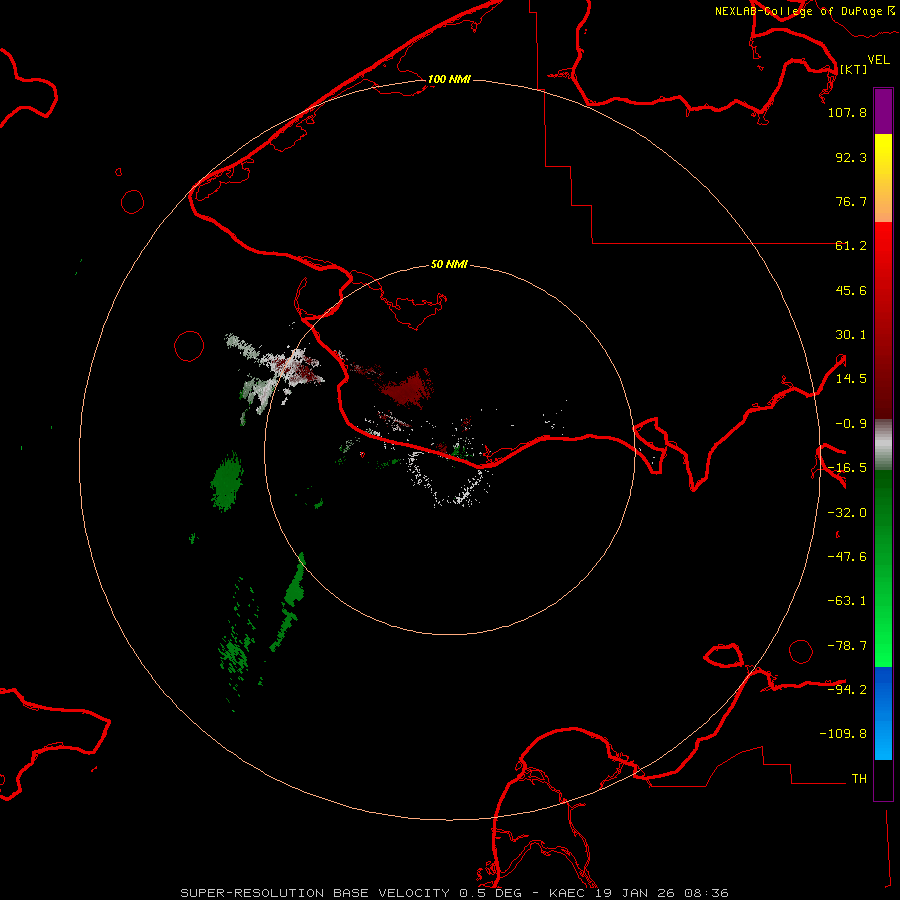Click the Super-Resolution Base Velocity caption text
The image size is (900, 900).
pos(454,893)
